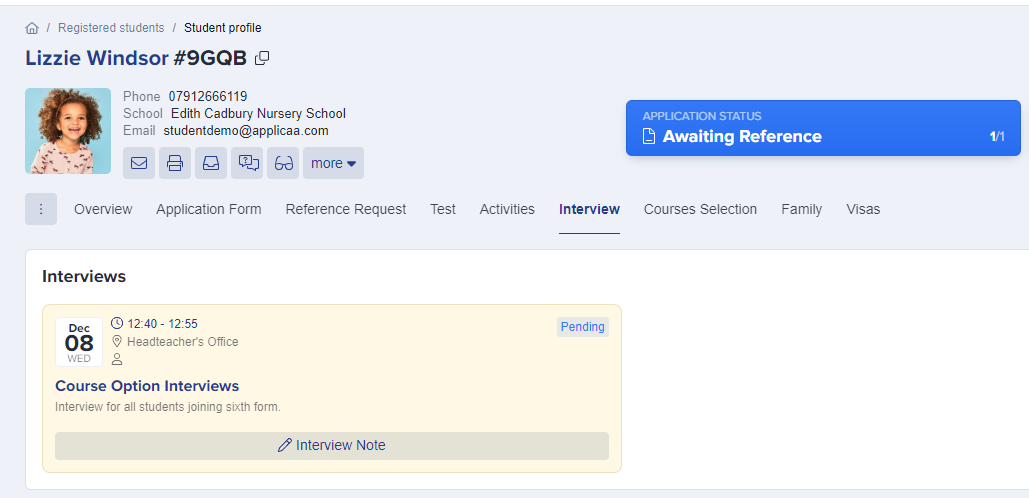This screenshot has height=498, width=1029.
Task: Click the envelope email icon button
Action: (x=139, y=163)
